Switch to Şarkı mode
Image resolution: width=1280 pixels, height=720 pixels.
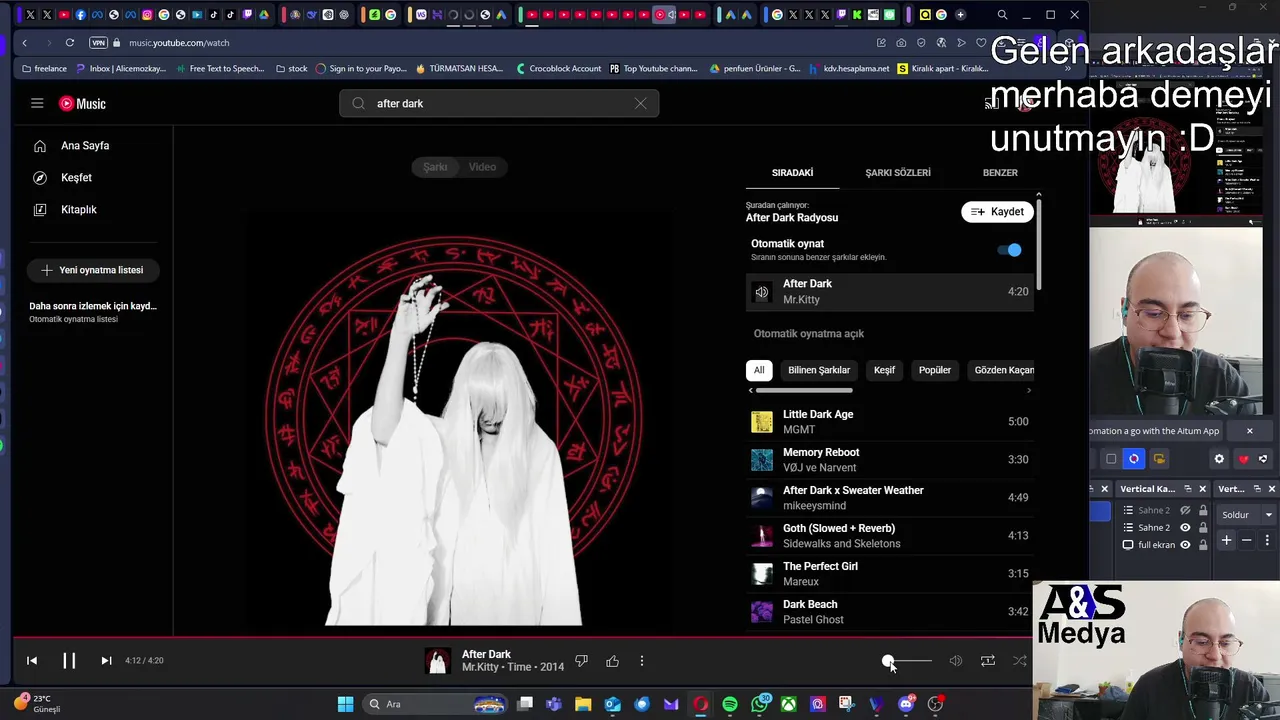coord(435,167)
